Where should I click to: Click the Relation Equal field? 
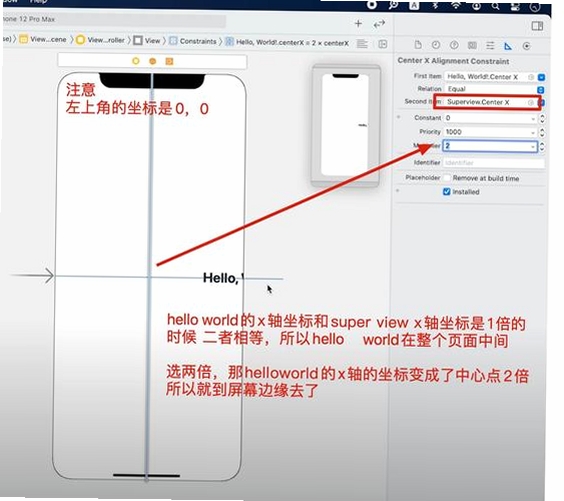pos(490,89)
